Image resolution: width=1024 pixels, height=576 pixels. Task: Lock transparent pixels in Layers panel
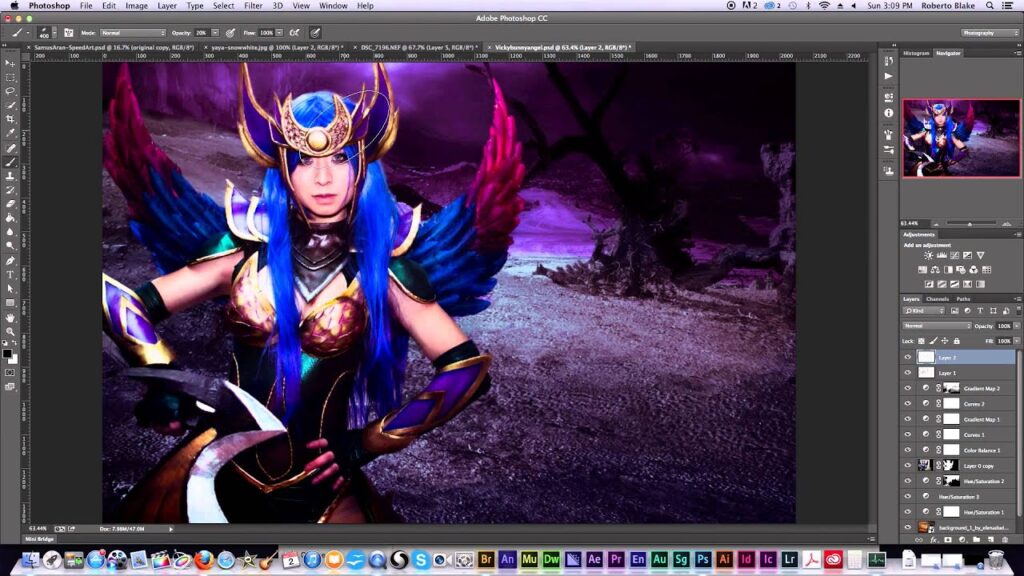(921, 341)
